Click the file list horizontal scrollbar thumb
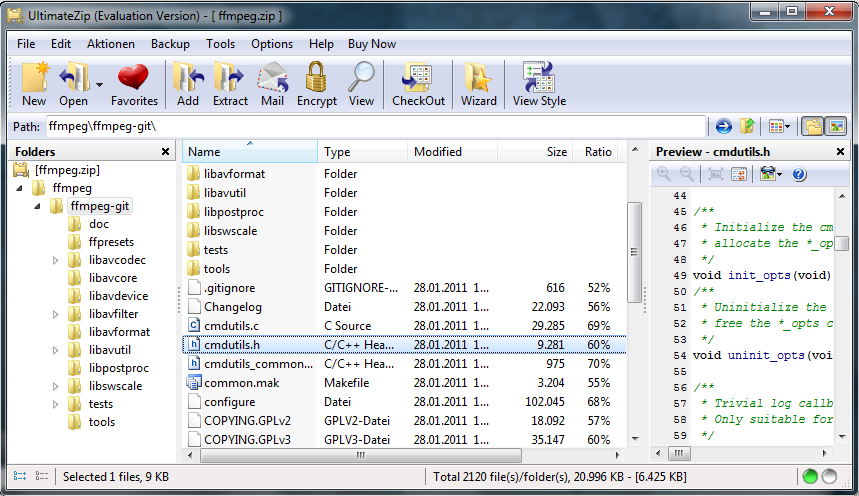This screenshot has height=496, width=859. [x=361, y=455]
